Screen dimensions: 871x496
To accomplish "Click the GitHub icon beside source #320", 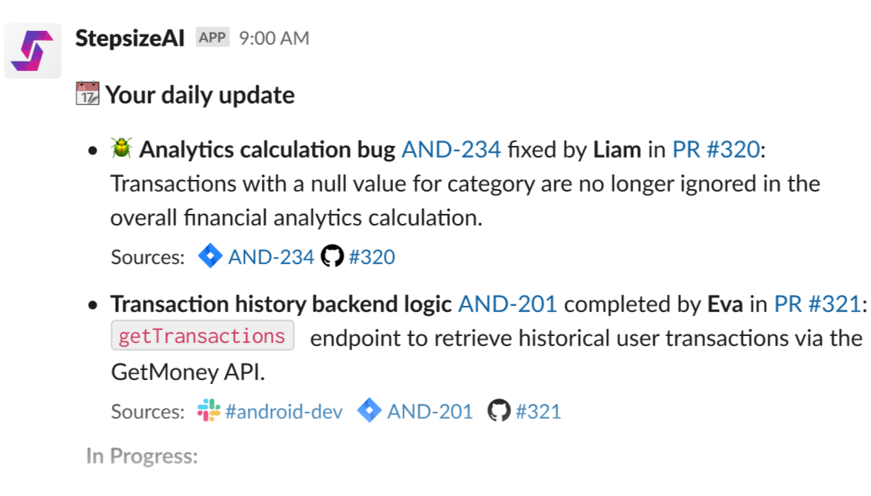I will click(x=332, y=257).
